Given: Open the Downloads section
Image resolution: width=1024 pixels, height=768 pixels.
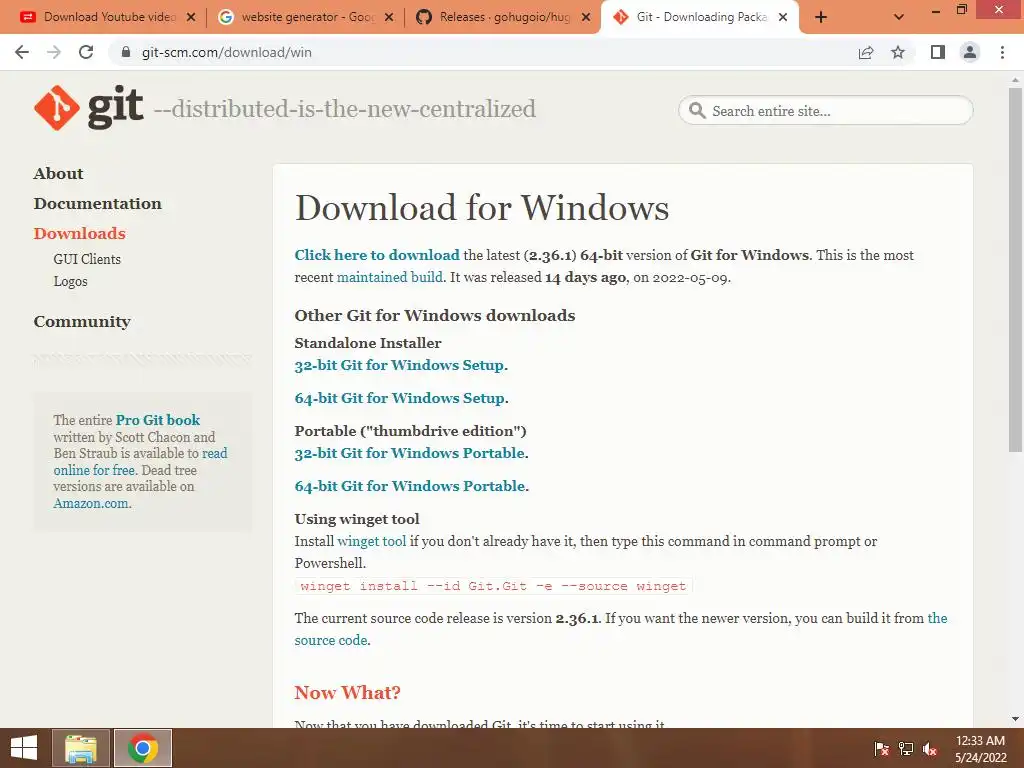Looking at the screenshot, I should point(80,234).
